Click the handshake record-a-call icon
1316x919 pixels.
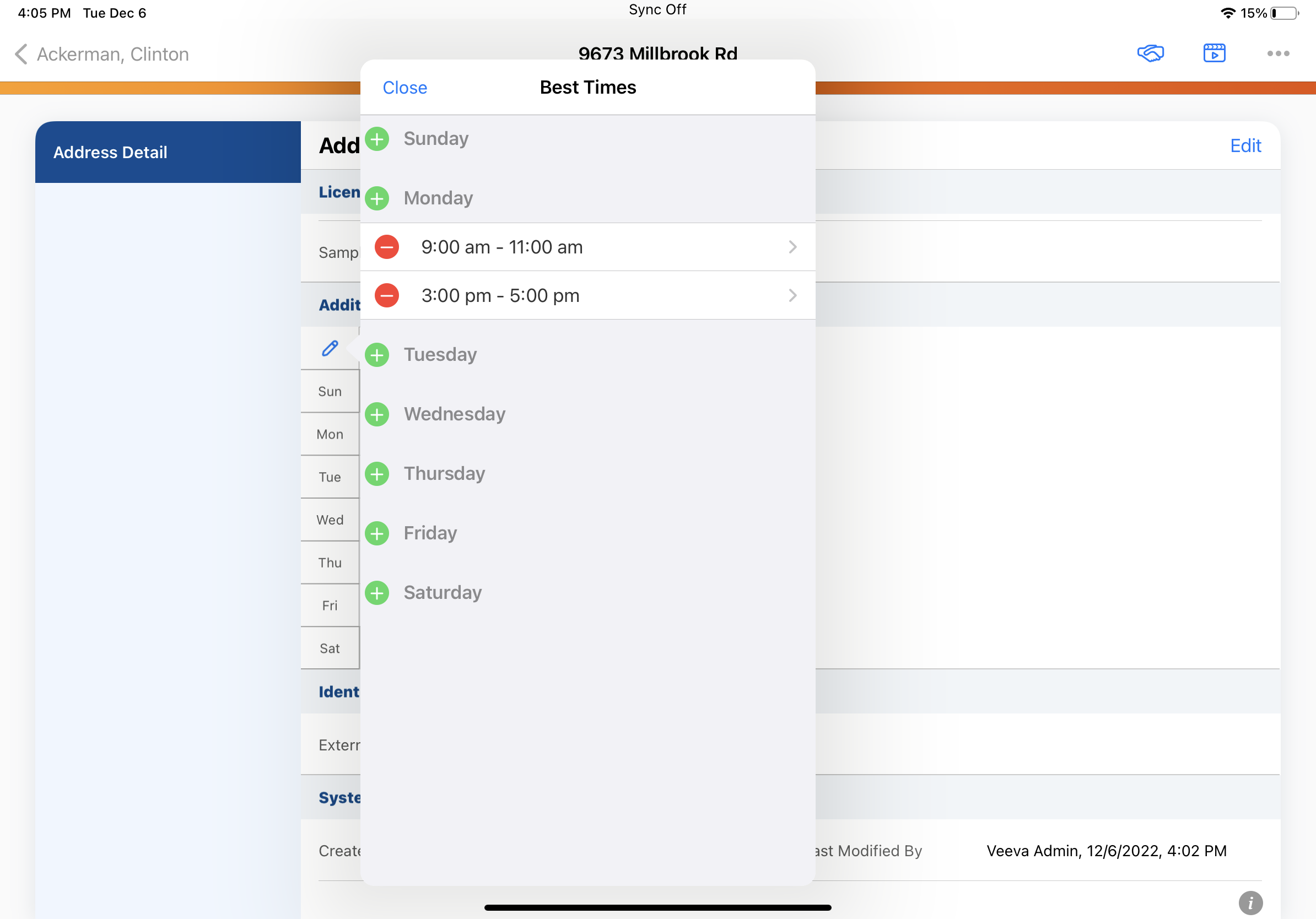(x=1150, y=53)
